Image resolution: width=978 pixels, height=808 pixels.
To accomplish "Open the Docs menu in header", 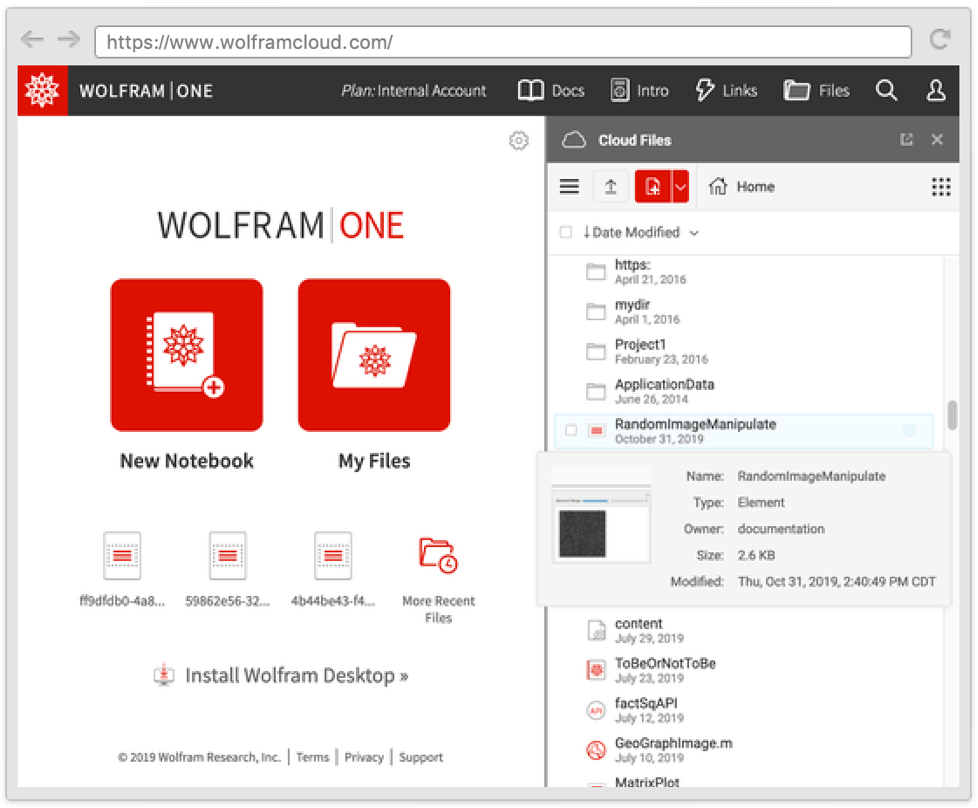I will point(551,91).
